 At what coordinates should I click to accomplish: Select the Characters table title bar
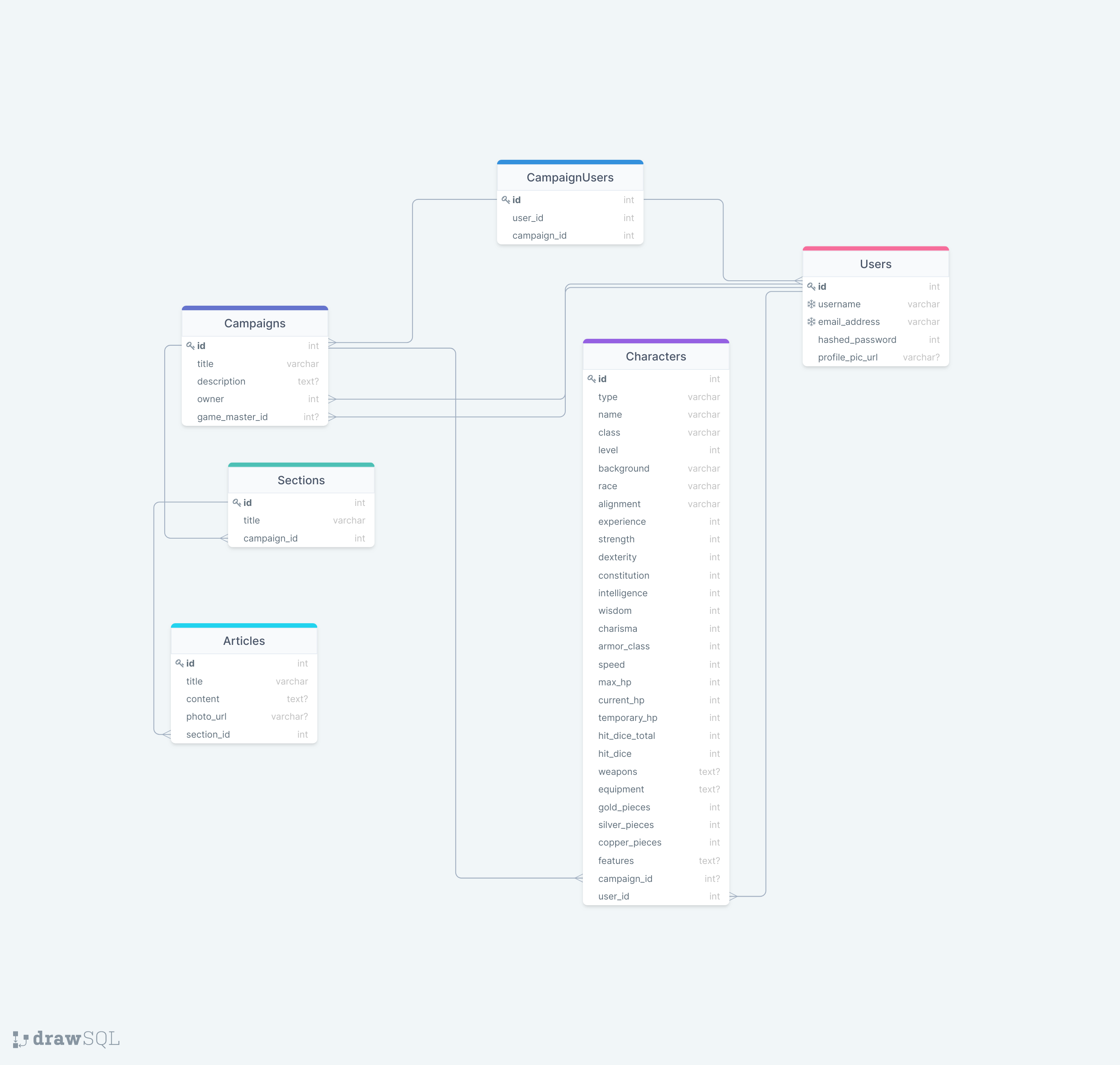pos(656,356)
